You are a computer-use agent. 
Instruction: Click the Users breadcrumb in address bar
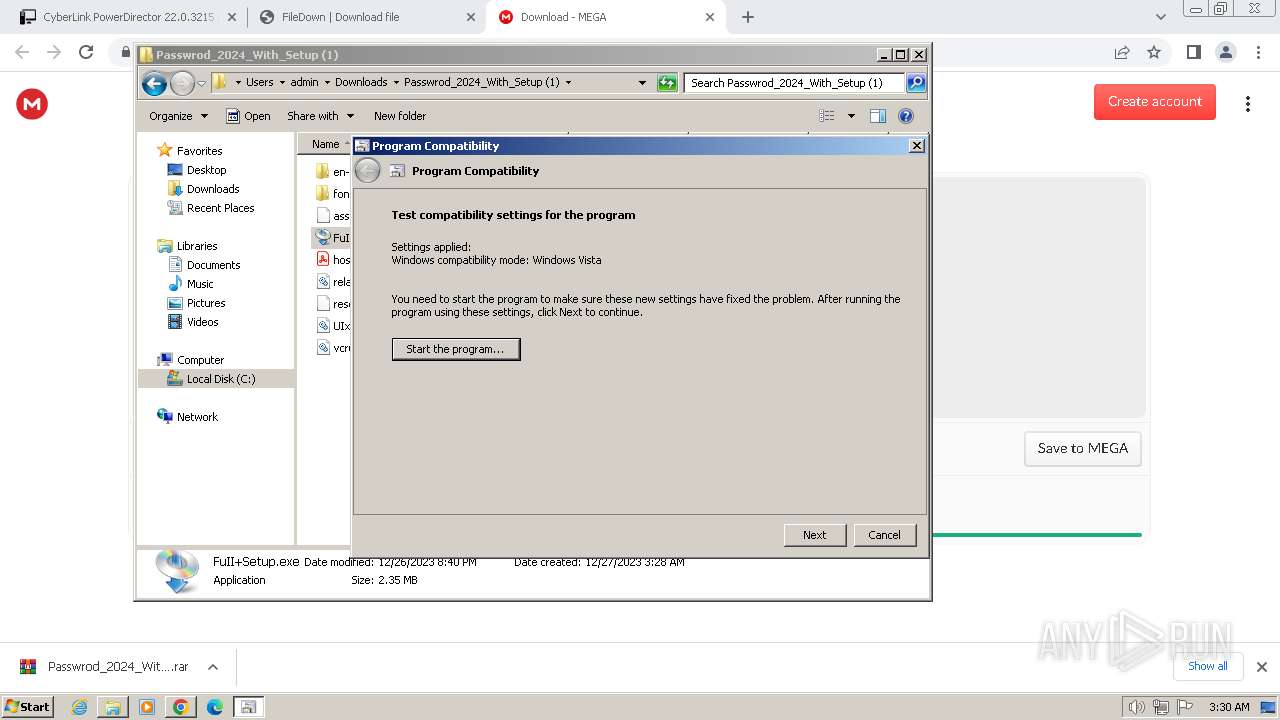pos(259,83)
